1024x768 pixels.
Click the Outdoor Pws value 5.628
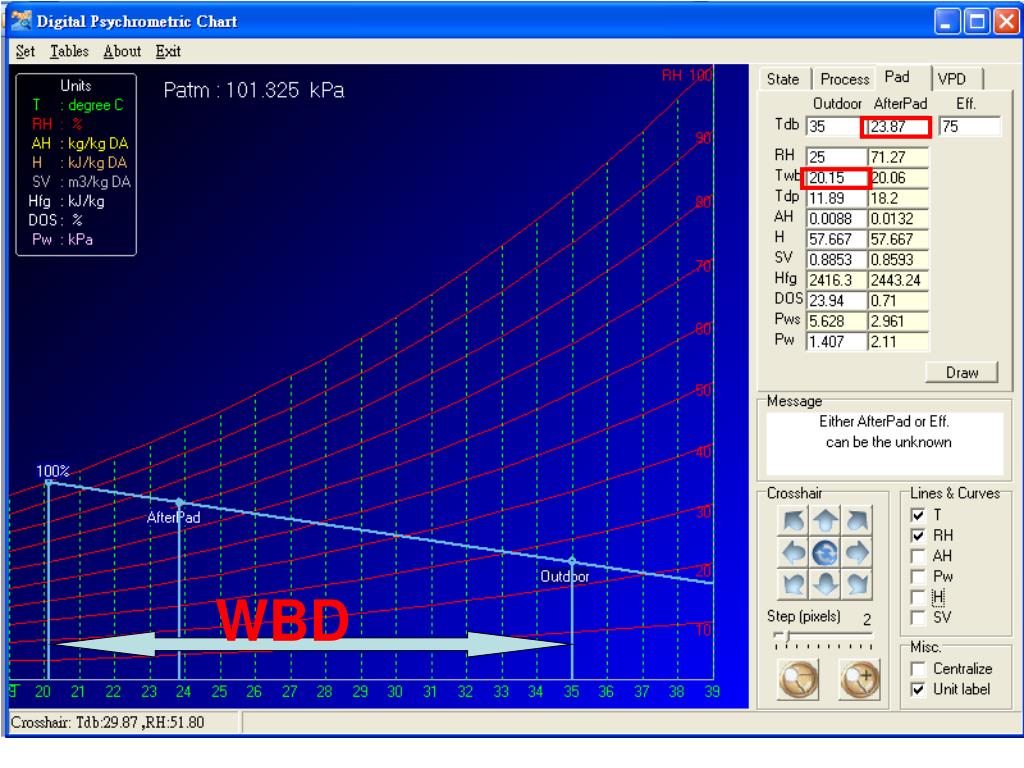836,321
